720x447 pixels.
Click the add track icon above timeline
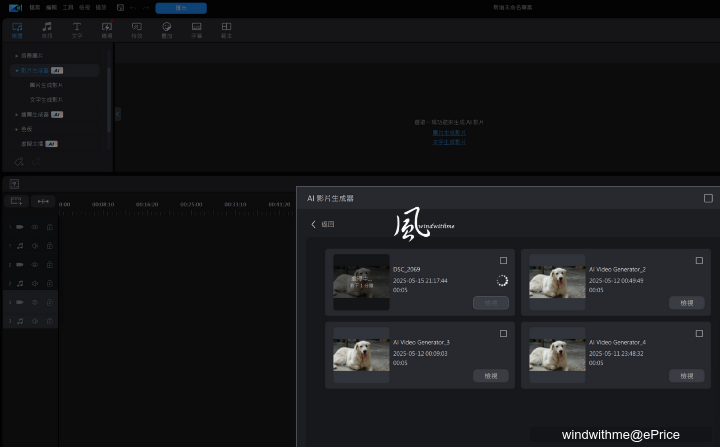tap(17, 201)
